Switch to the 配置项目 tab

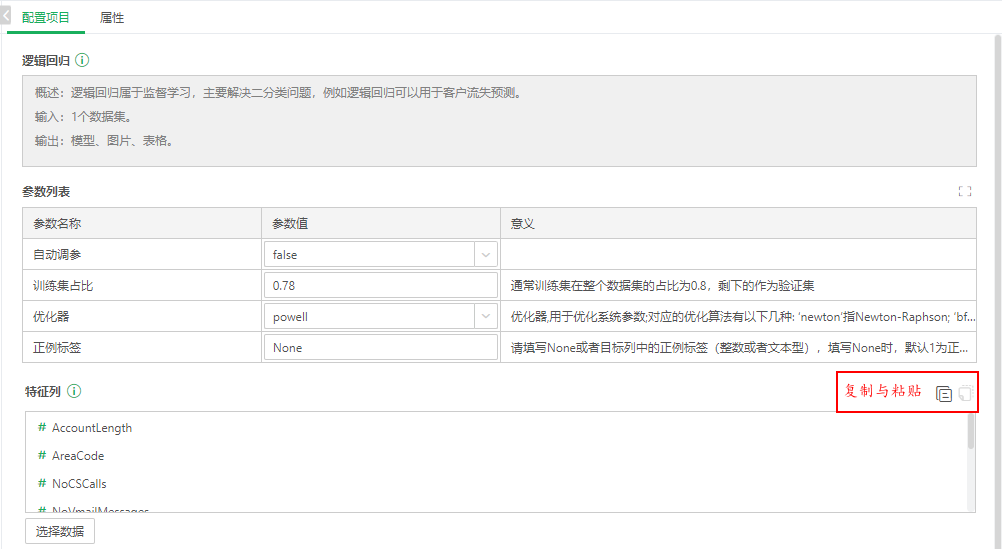(x=46, y=18)
